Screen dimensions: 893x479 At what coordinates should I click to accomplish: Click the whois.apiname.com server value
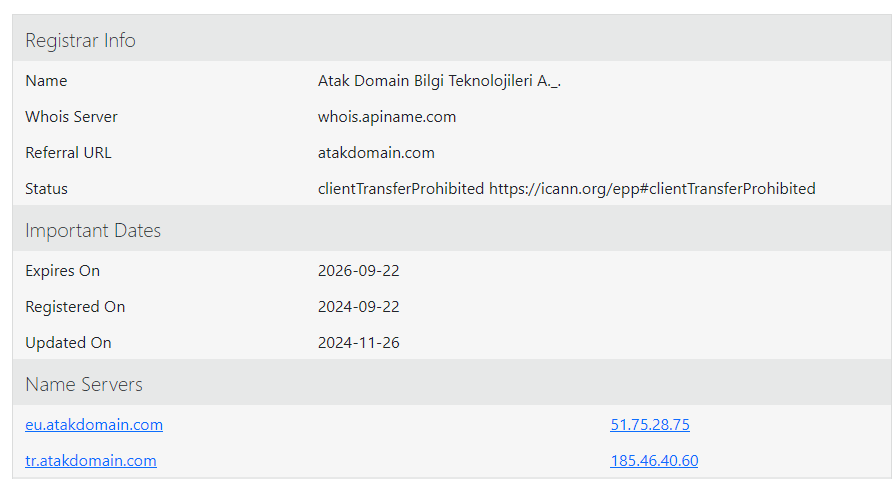coord(387,117)
